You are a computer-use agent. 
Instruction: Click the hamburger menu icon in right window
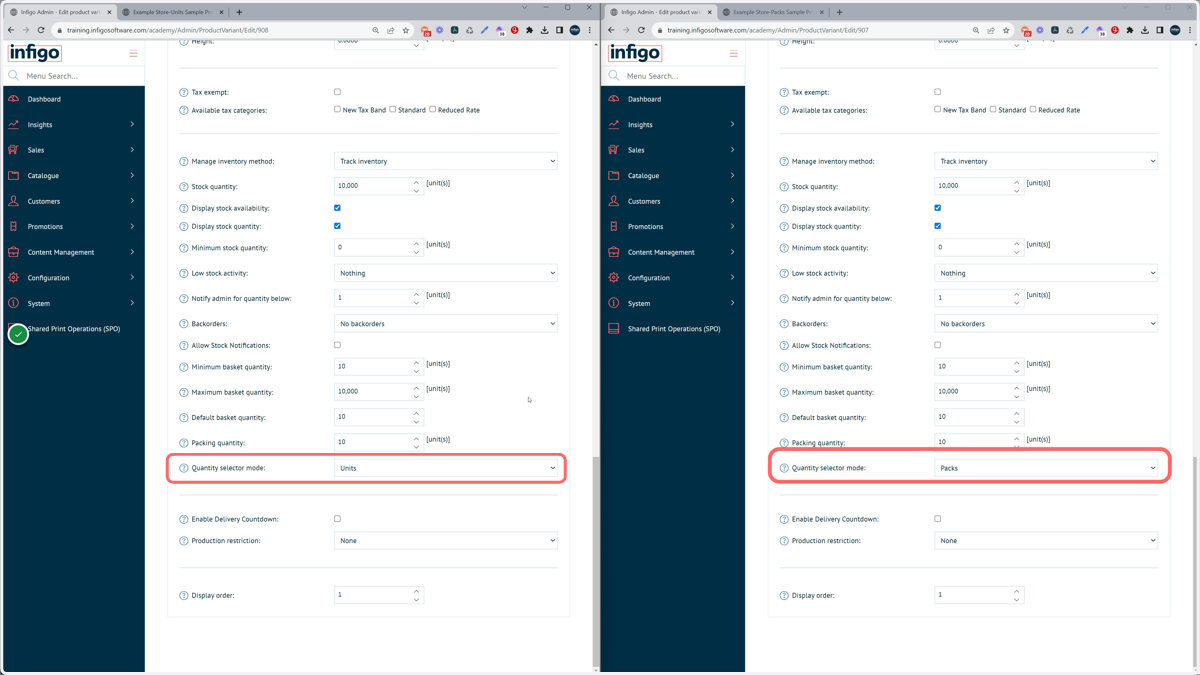733,53
